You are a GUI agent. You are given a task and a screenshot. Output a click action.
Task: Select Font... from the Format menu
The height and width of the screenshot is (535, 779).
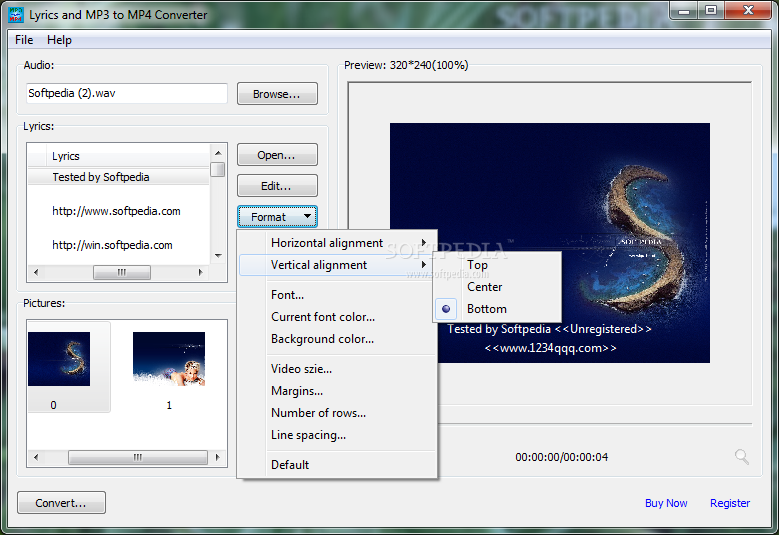point(337,295)
